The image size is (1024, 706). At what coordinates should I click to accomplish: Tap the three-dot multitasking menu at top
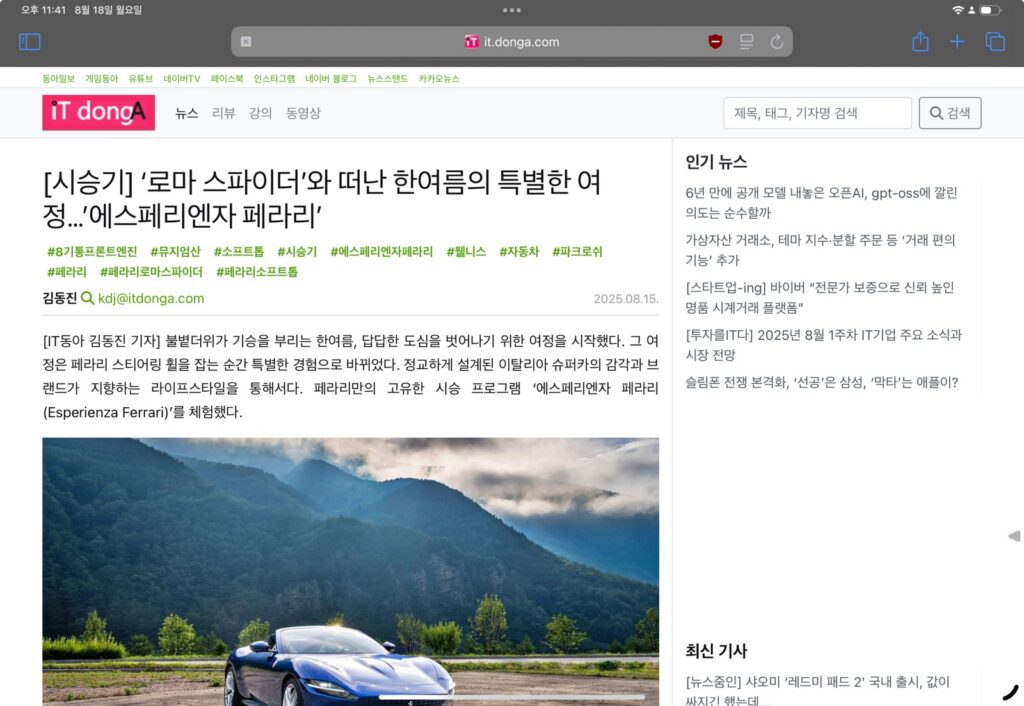pos(512,10)
